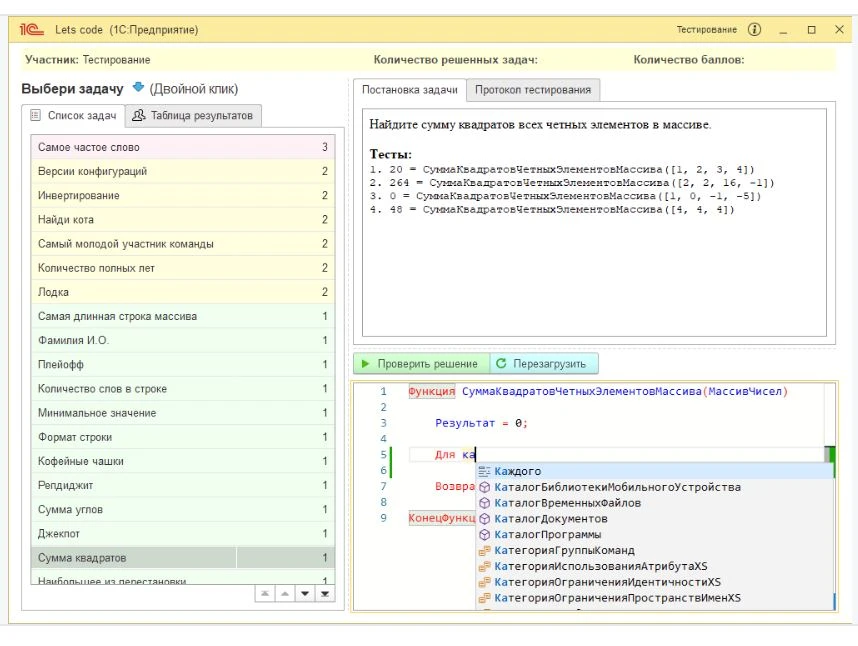Screen dimensions: 858x646
Task: Choose КатегорияГруппыКоманд suggestion
Action: [x=655, y=550]
